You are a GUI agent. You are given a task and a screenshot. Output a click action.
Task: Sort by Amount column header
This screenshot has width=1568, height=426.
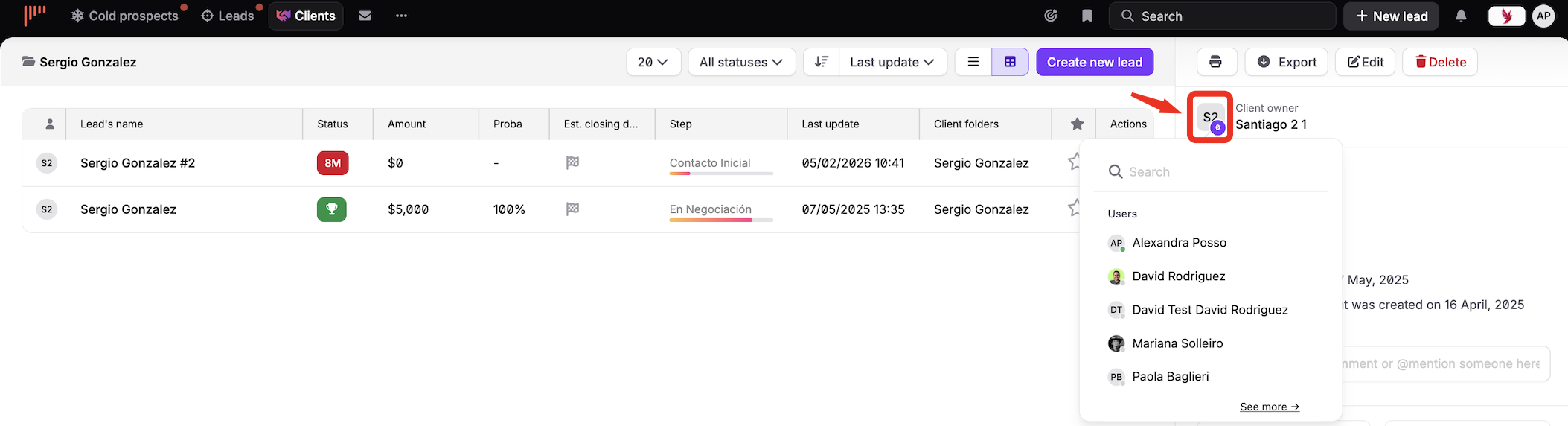[x=407, y=124]
